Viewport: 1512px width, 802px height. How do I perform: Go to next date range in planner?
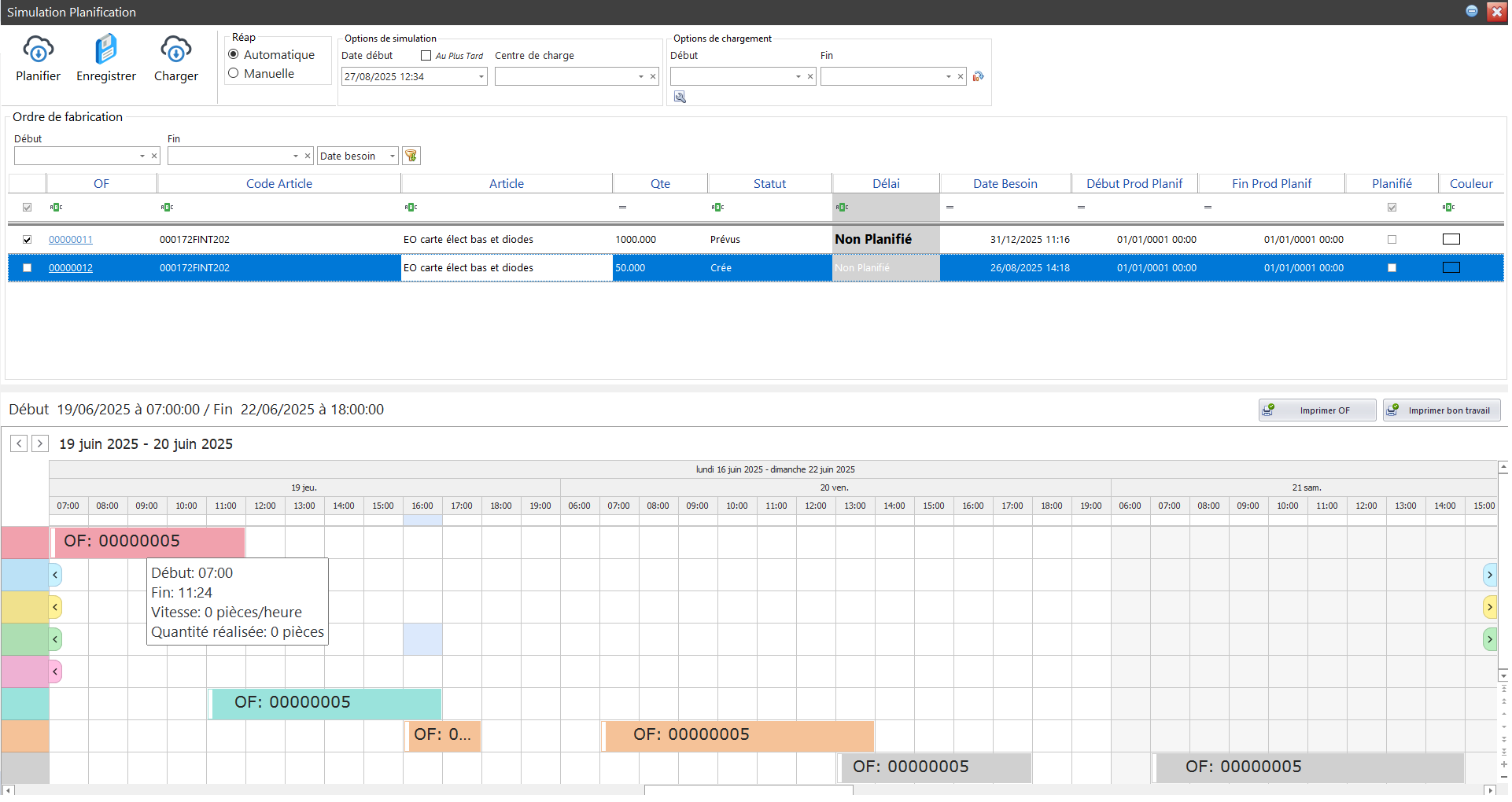coord(40,444)
